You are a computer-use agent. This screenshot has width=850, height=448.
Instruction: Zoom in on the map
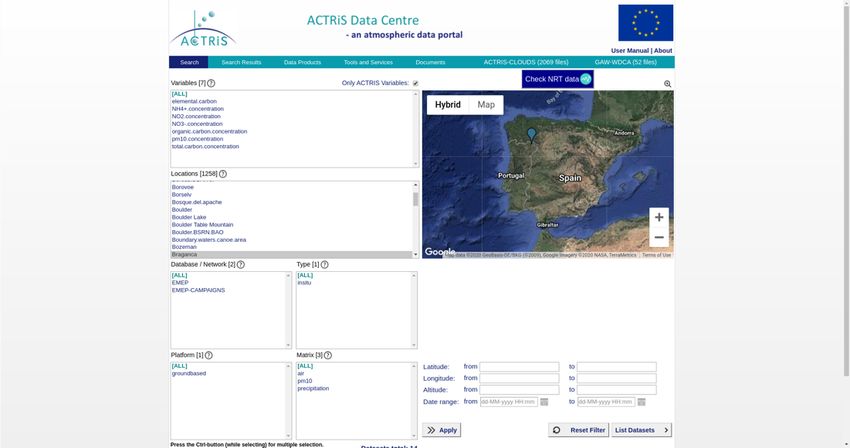(x=659, y=217)
